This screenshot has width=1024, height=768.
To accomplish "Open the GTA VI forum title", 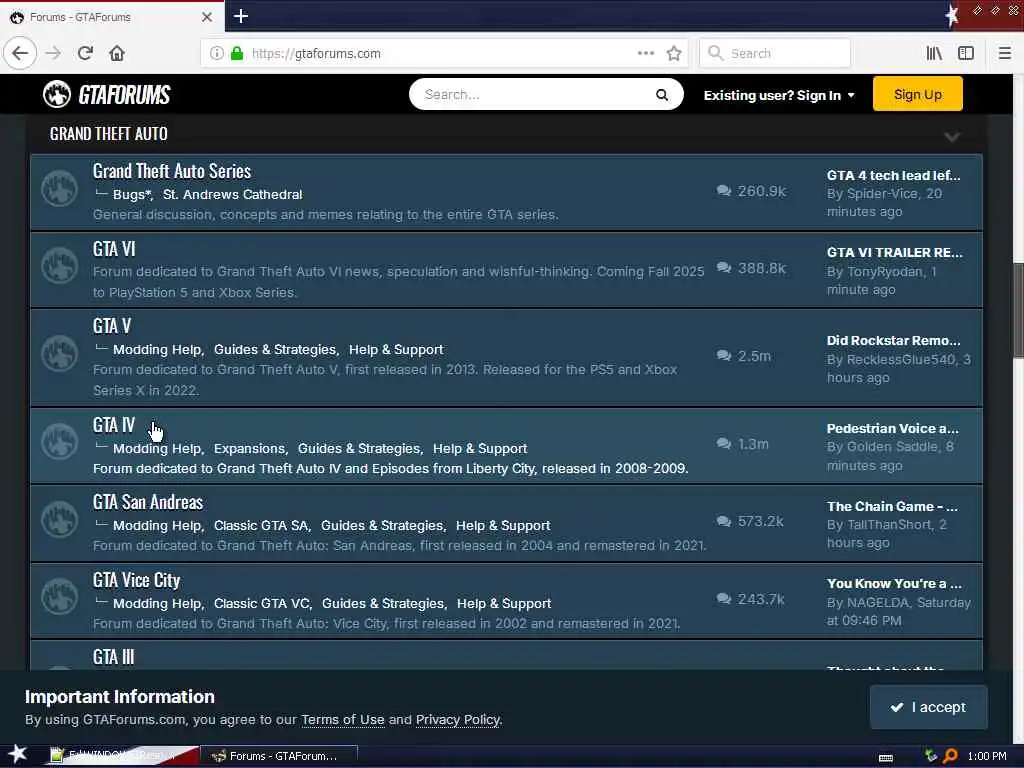I will (x=114, y=249).
